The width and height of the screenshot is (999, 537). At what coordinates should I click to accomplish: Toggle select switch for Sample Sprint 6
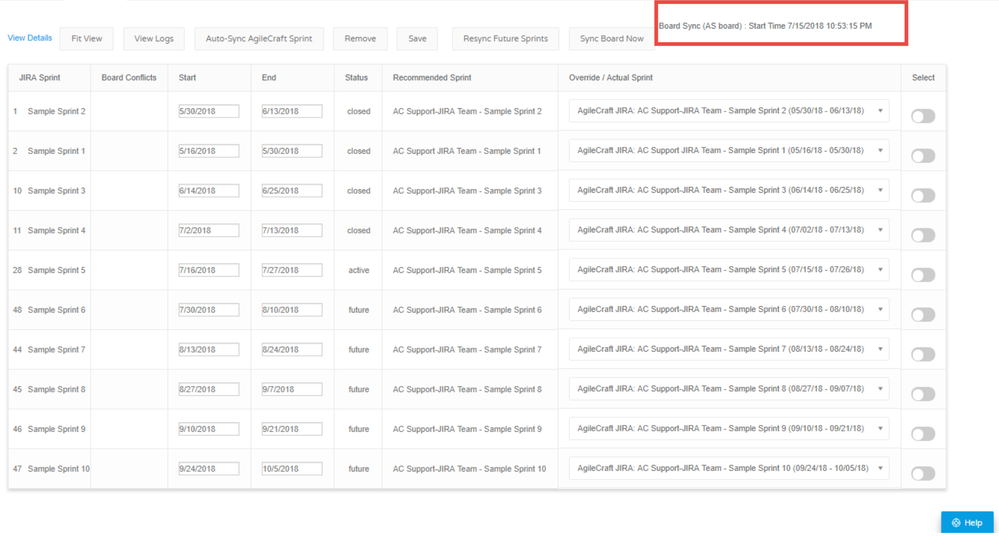(x=923, y=315)
